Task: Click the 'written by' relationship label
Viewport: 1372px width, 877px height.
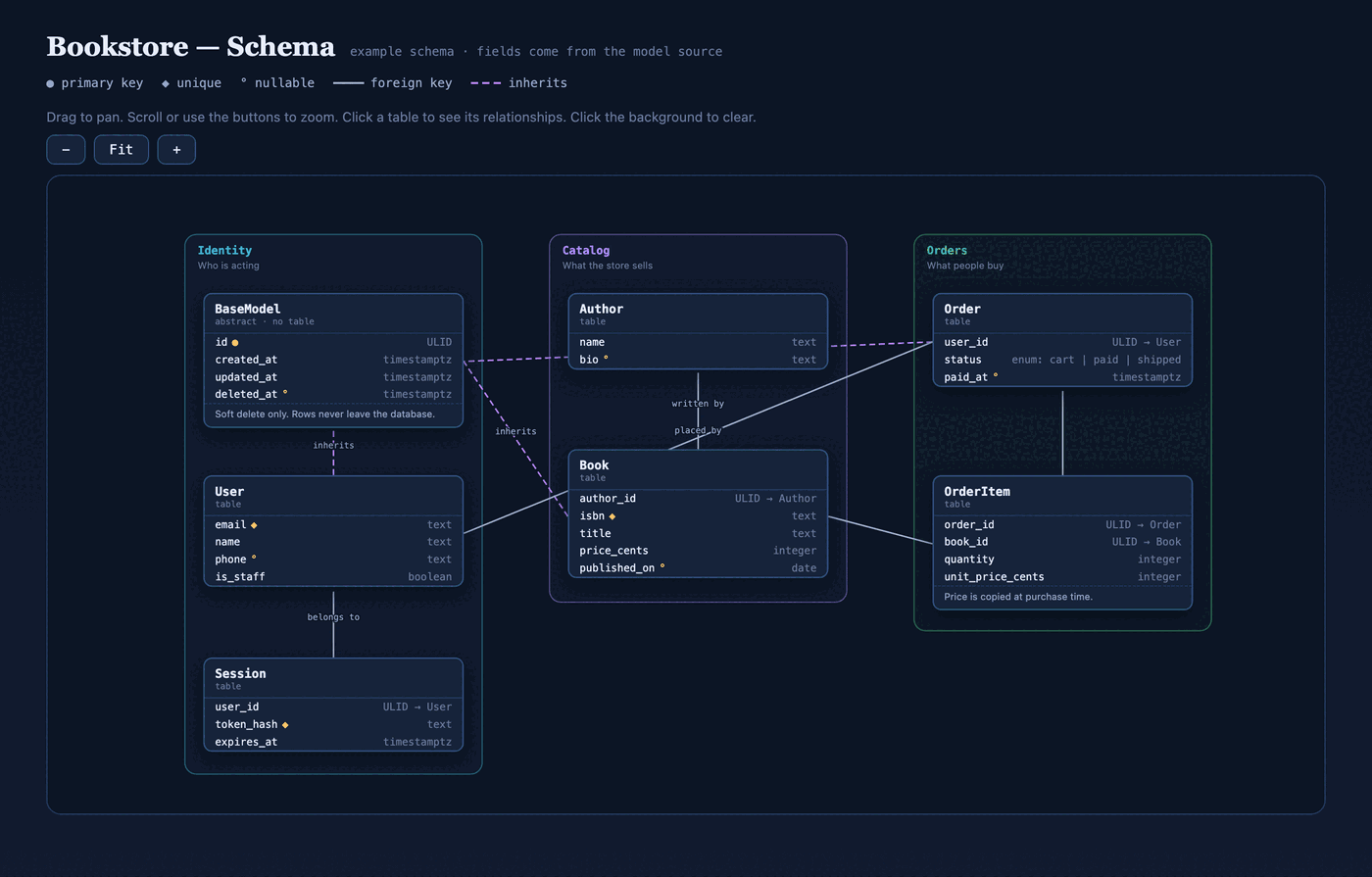Action: [x=698, y=404]
